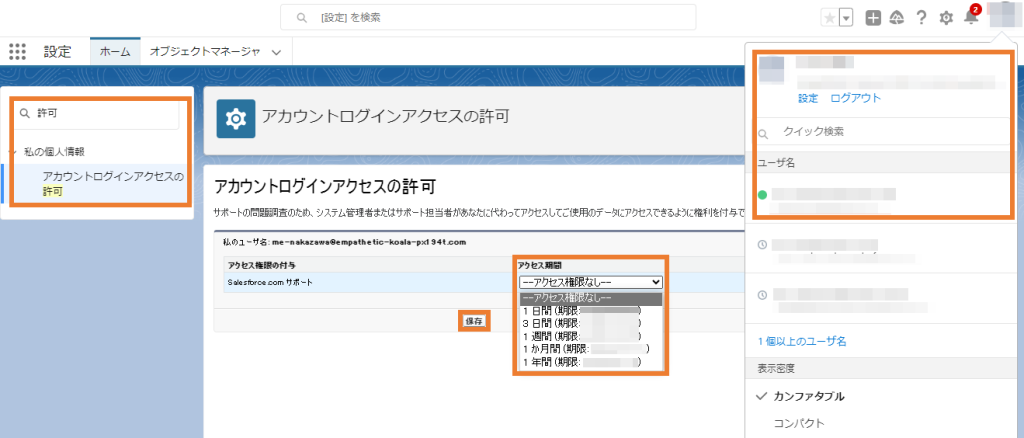Click the 保存 button
The width and height of the screenshot is (1024, 438).
(473, 321)
